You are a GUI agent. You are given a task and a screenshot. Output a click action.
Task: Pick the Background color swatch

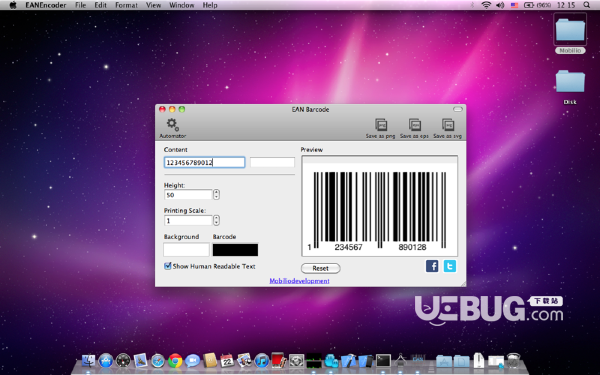pyautogui.click(x=186, y=249)
